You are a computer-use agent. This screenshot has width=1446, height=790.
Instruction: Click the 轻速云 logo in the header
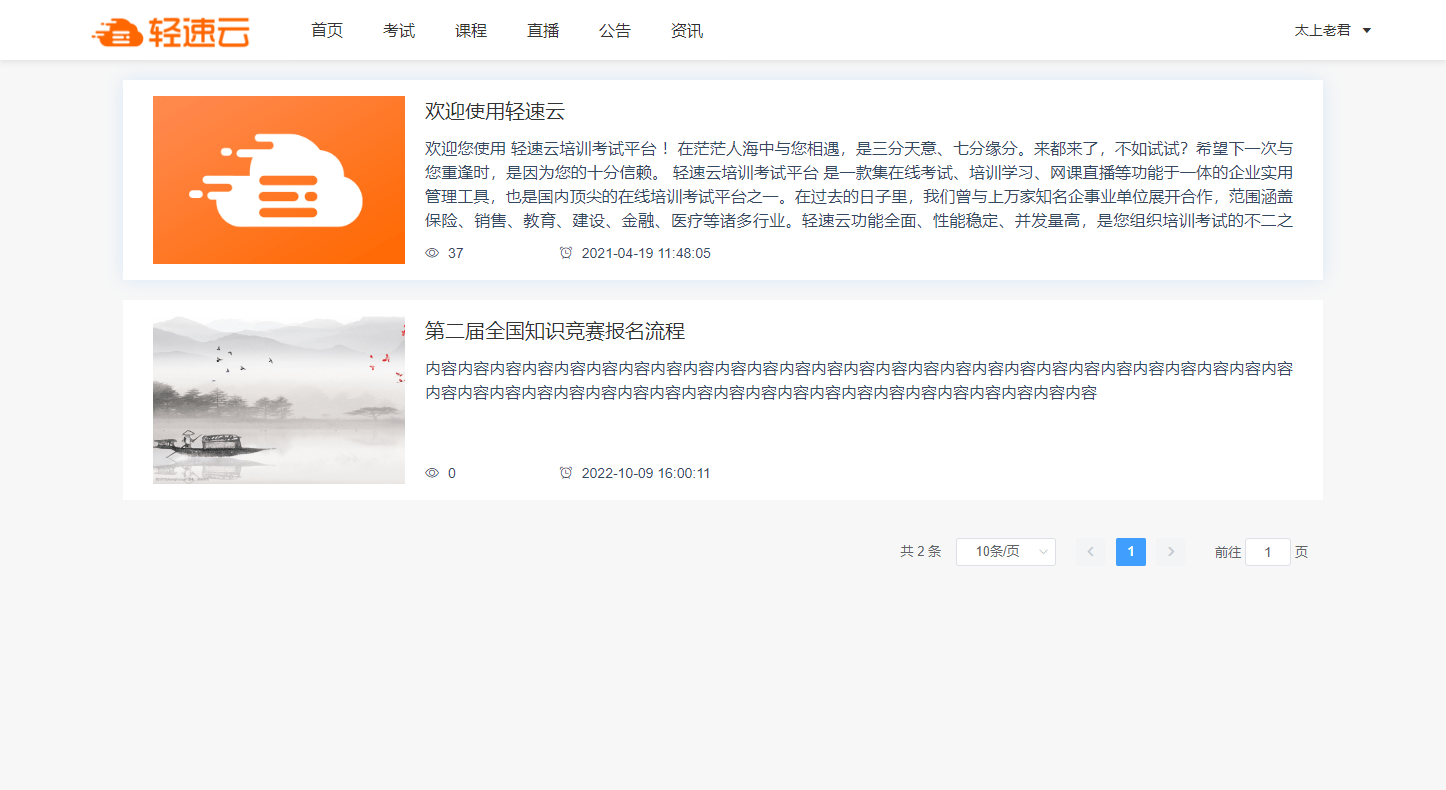click(x=170, y=32)
